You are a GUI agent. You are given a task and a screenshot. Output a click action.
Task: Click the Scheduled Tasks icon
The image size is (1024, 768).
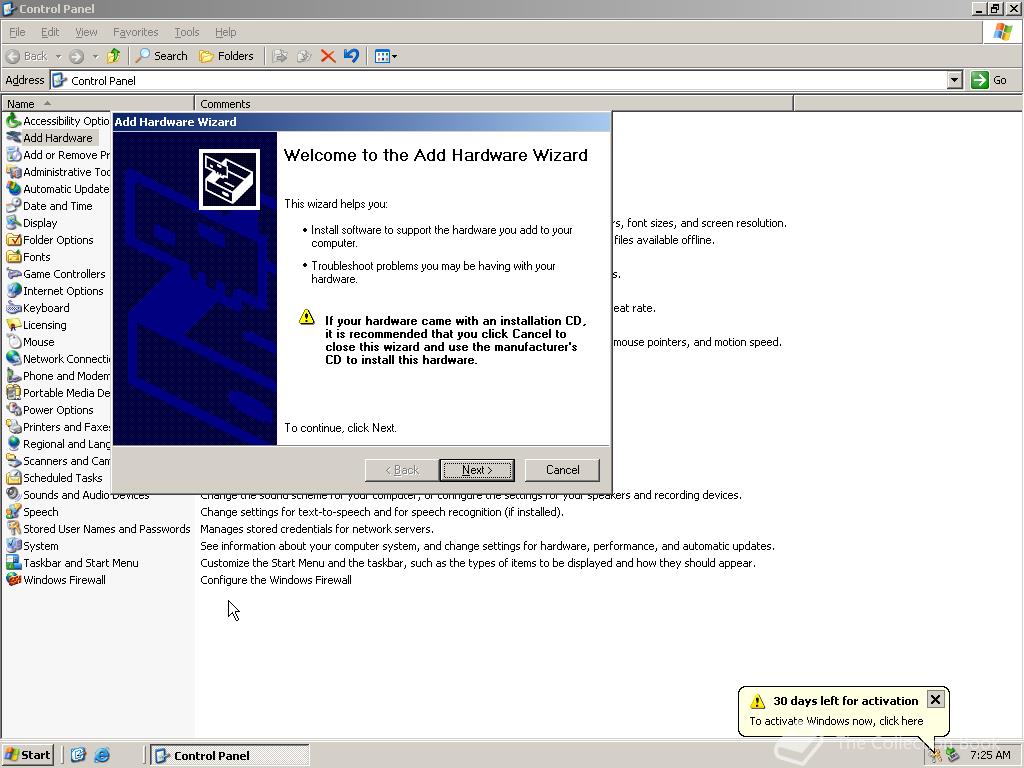click(x=13, y=477)
